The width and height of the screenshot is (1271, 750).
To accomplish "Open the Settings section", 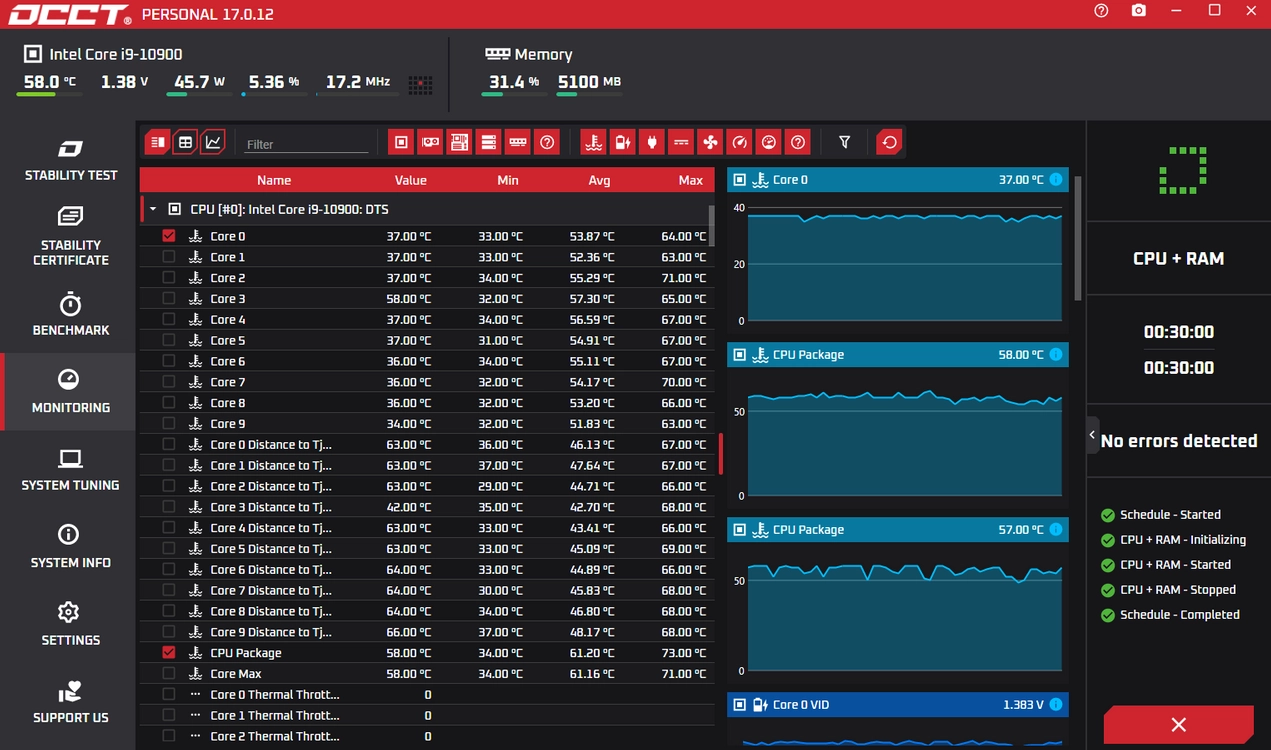I will point(70,625).
